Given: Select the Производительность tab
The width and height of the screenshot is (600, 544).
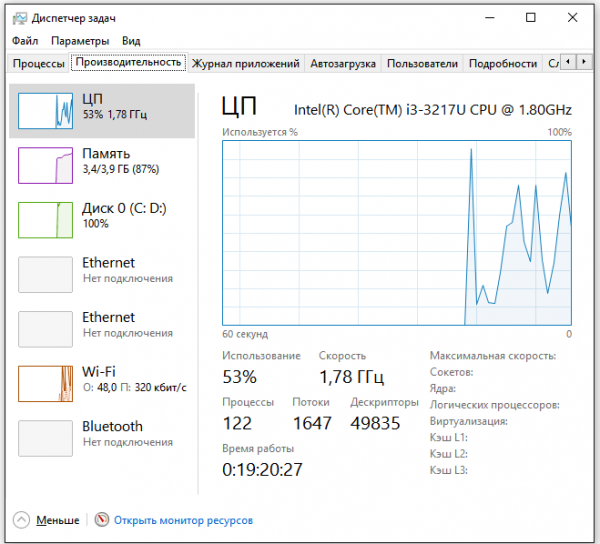Looking at the screenshot, I should click(x=128, y=62).
